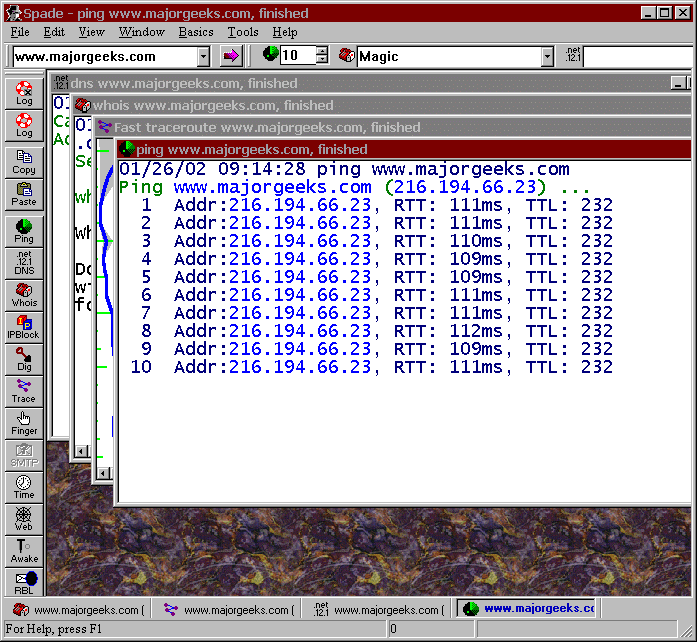The width and height of the screenshot is (697, 642).
Task: Switch to the whois www.majorgeeks.com tab
Action: pyautogui.click(x=78, y=610)
